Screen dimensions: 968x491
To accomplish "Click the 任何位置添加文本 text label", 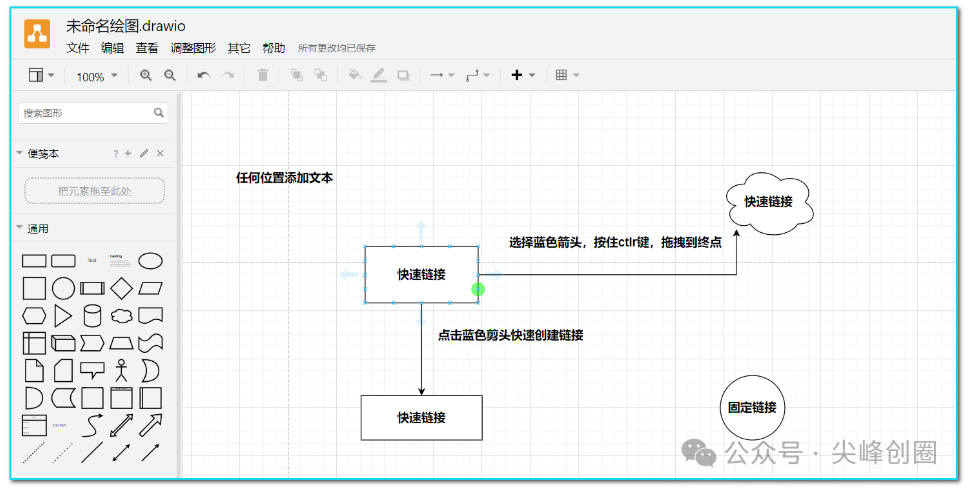I will 284,178.
